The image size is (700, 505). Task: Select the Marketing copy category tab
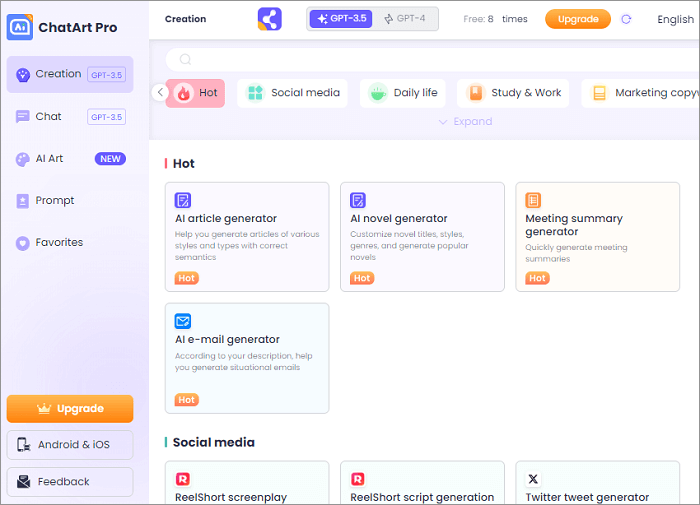click(640, 93)
